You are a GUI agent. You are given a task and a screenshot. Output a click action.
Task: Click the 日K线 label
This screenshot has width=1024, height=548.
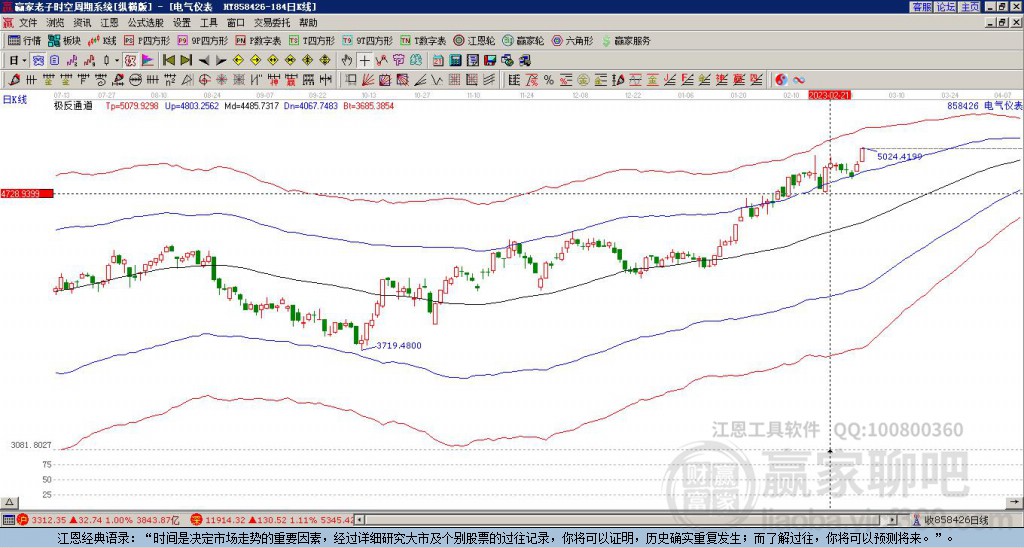tap(14, 100)
